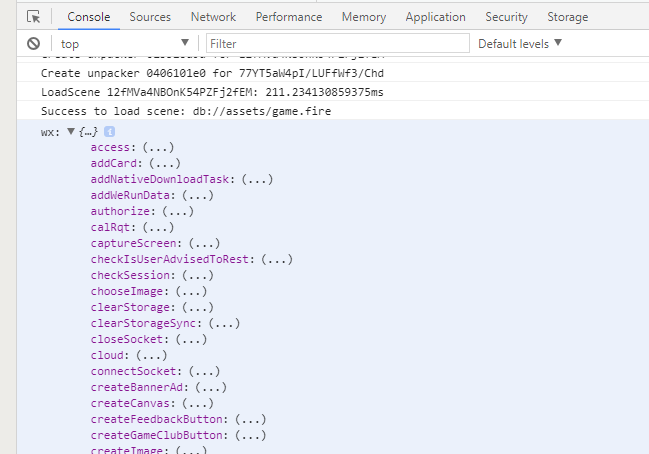
Task: Evaluate the chooseImage getter (...)
Action: tap(195, 292)
